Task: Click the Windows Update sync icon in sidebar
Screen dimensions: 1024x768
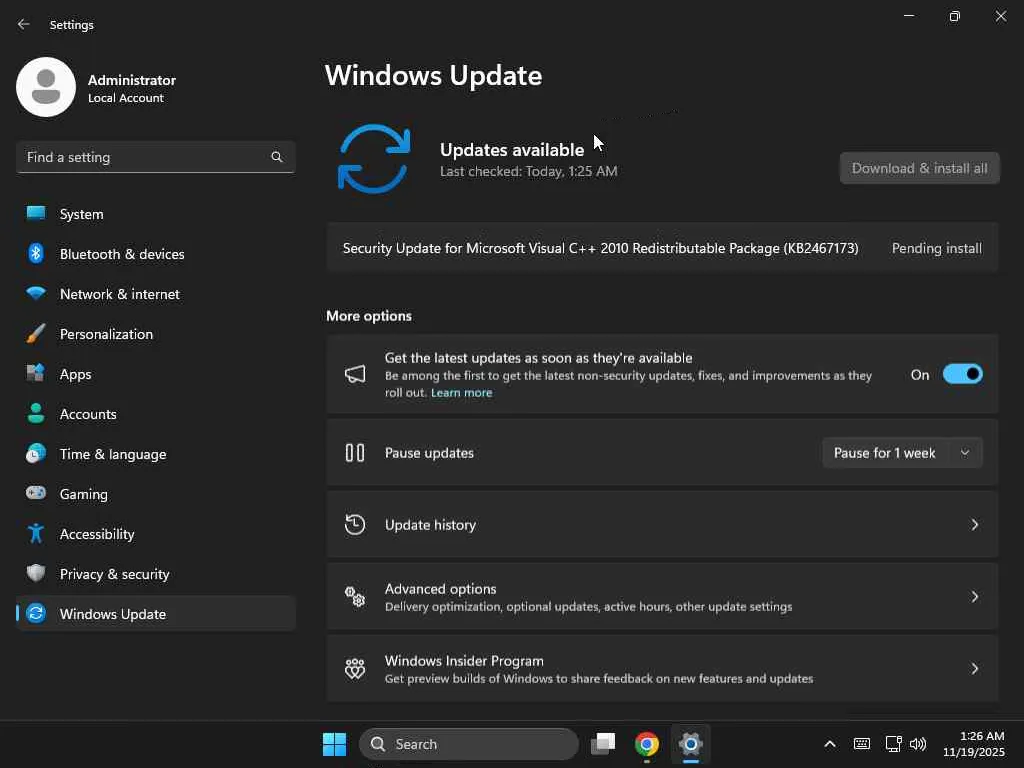Action: point(36,613)
